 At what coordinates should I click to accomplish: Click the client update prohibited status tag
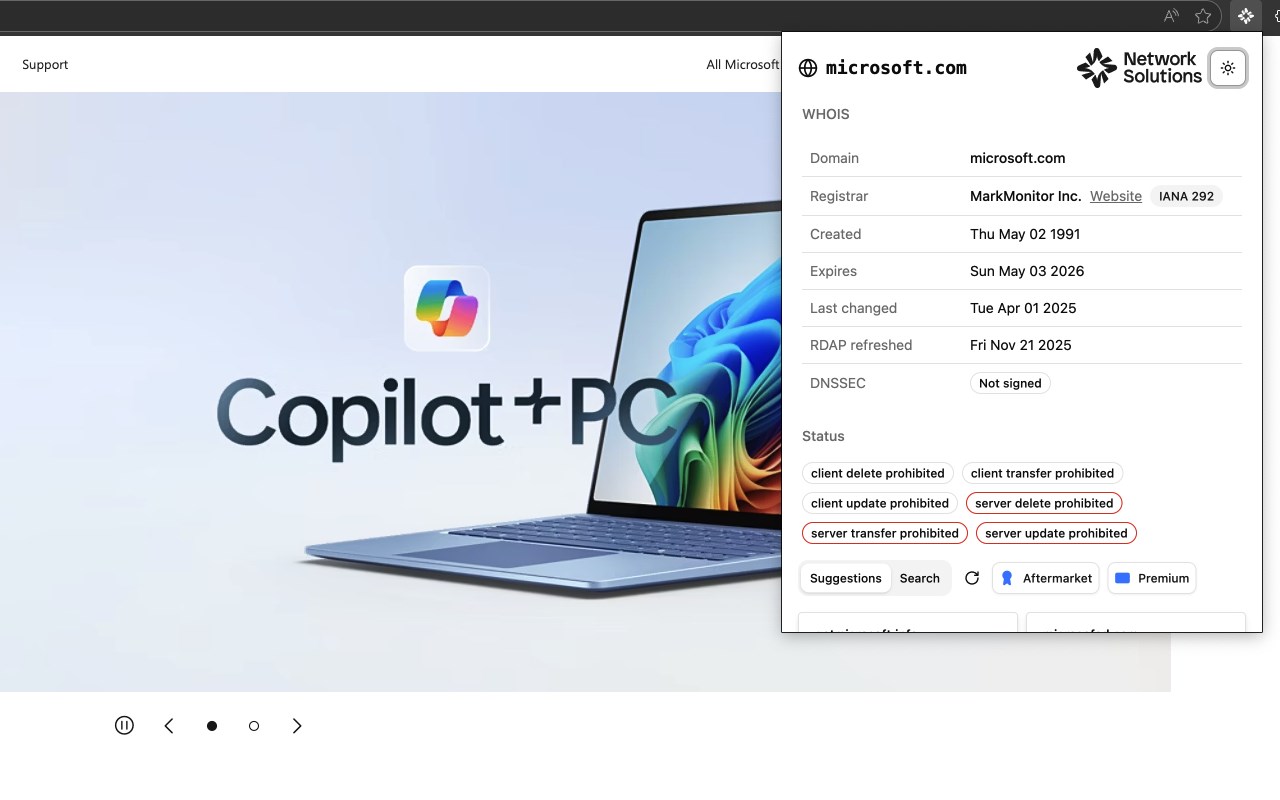[880, 503]
